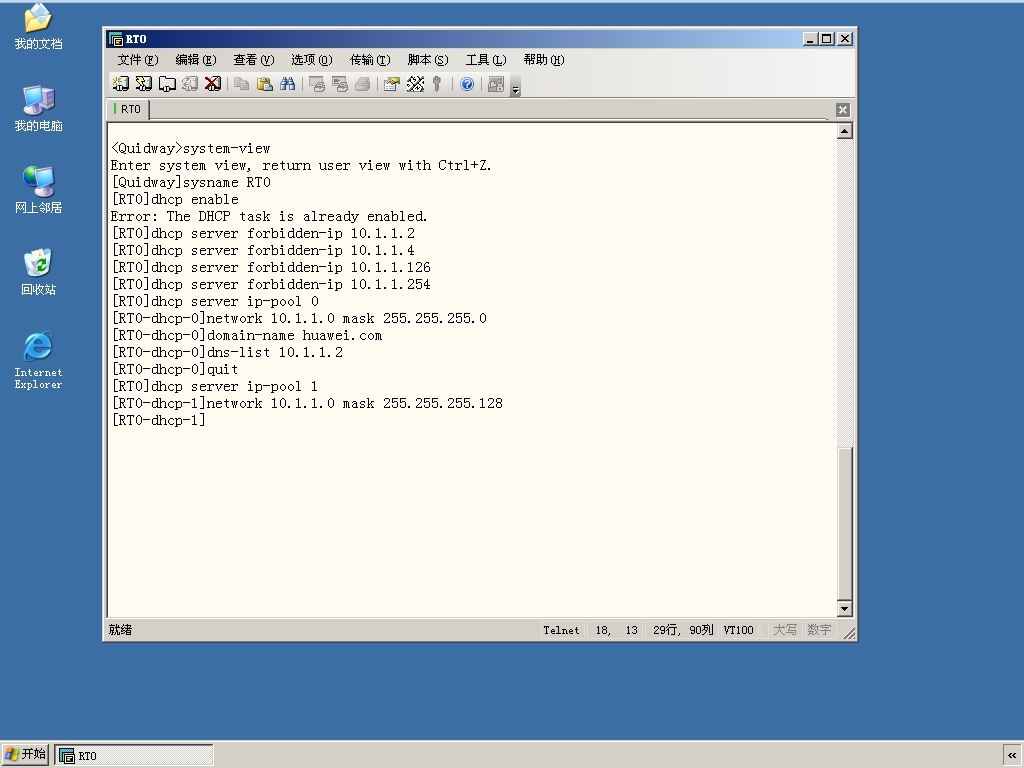Minimize the RT0 window
The width and height of the screenshot is (1024, 768).
tap(810, 39)
